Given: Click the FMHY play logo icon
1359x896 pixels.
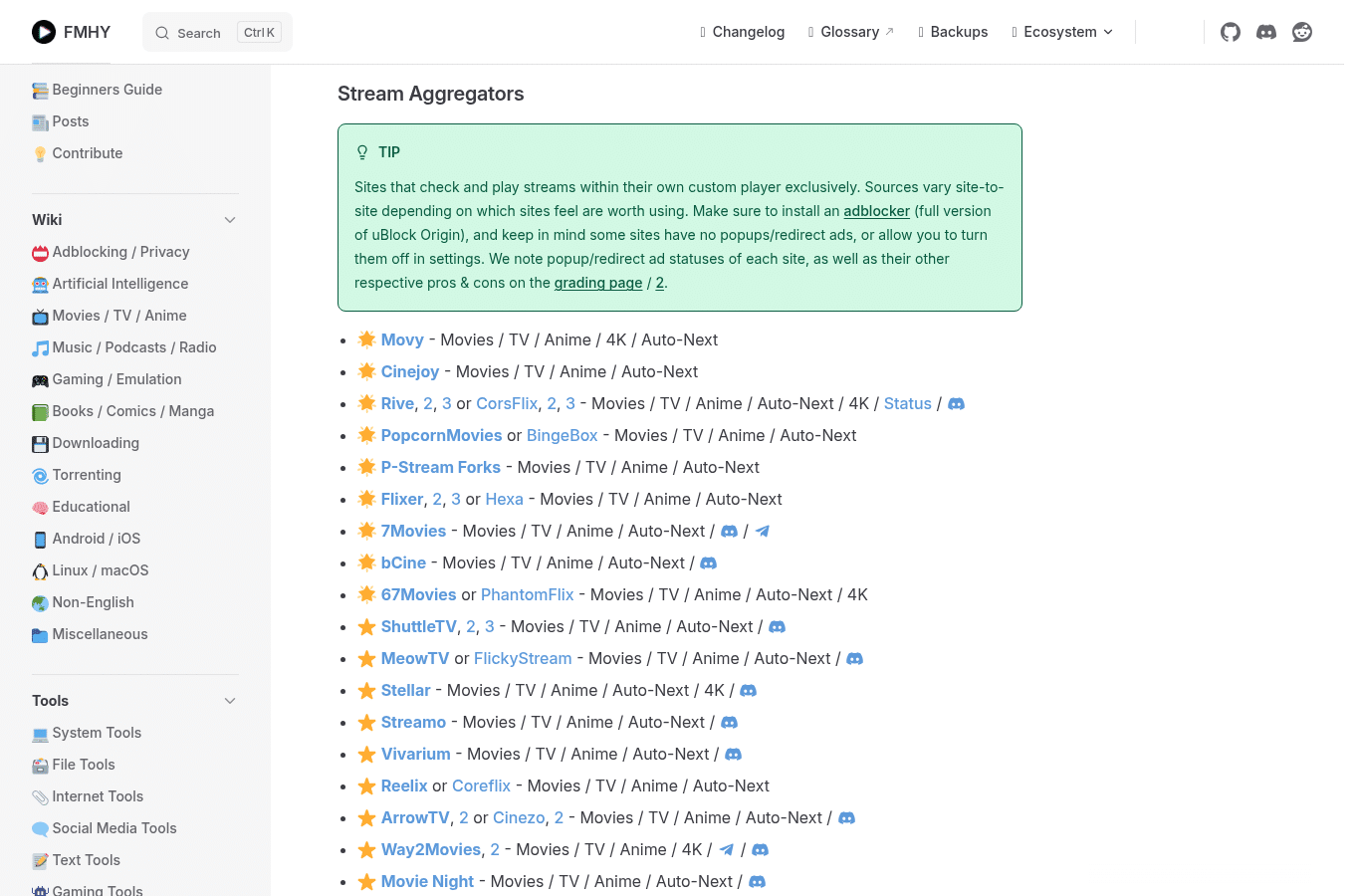Looking at the screenshot, I should coord(44,32).
